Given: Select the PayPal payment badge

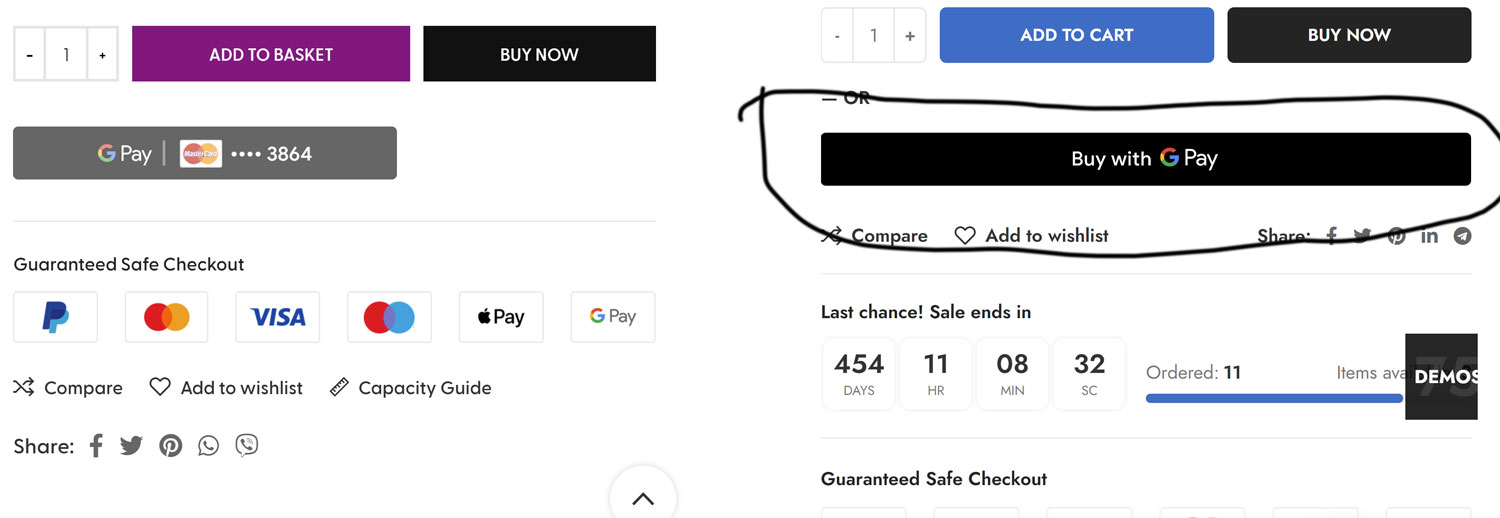Looking at the screenshot, I should tap(55, 317).
